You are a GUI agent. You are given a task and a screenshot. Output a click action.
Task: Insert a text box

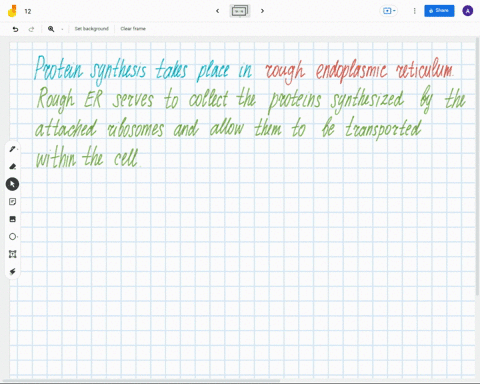(12, 254)
